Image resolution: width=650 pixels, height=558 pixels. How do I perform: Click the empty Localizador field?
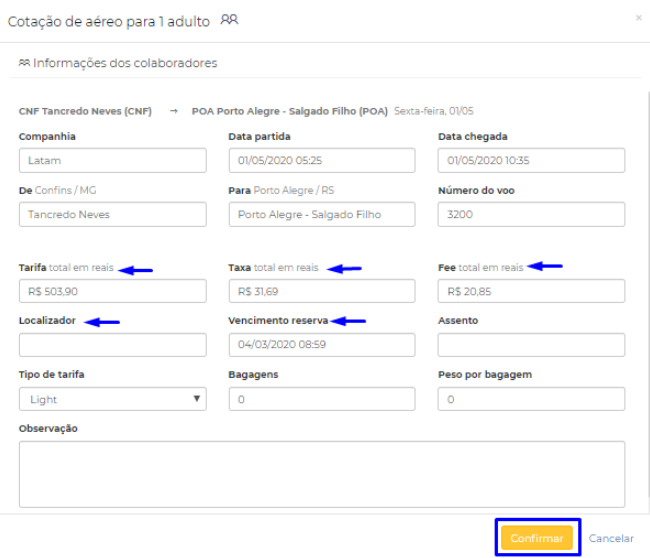(x=113, y=345)
